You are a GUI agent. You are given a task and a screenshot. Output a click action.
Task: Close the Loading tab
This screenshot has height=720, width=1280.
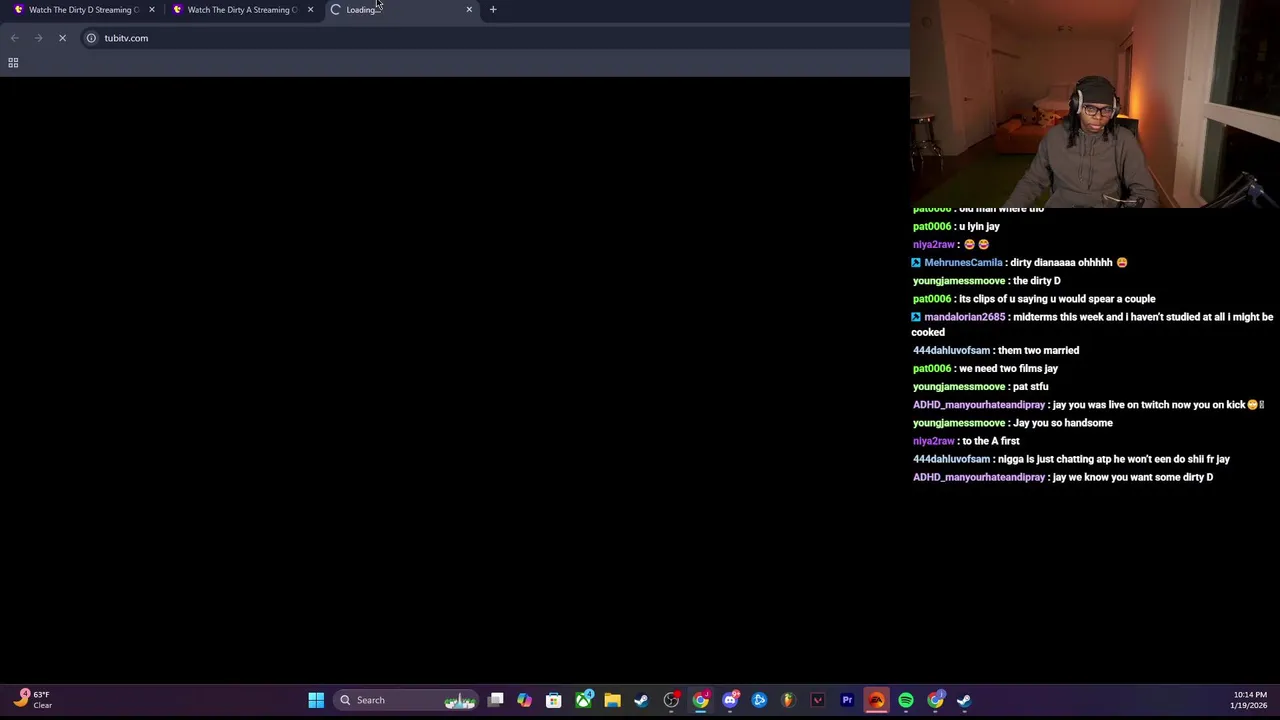tap(469, 10)
